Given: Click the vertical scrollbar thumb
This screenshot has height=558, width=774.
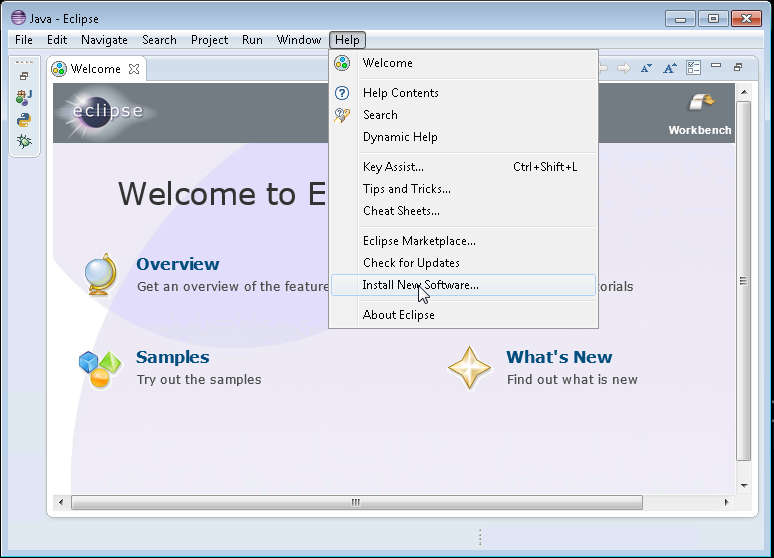Looking at the screenshot, I should pos(744,281).
